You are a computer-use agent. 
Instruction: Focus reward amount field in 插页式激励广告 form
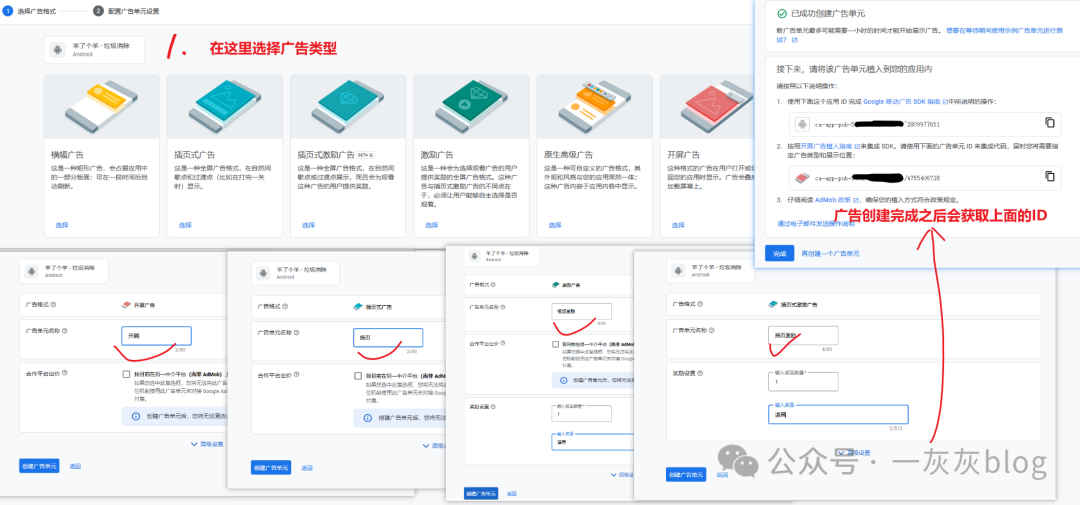coord(802,381)
